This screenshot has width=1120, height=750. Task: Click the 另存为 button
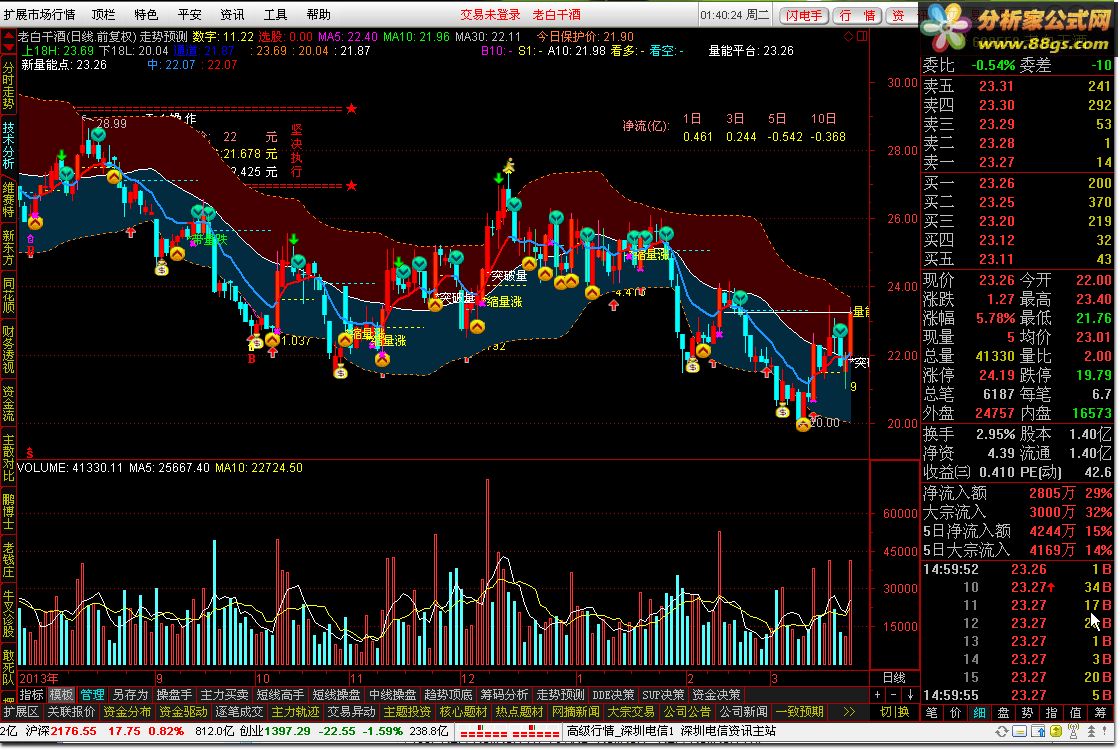coord(130,694)
